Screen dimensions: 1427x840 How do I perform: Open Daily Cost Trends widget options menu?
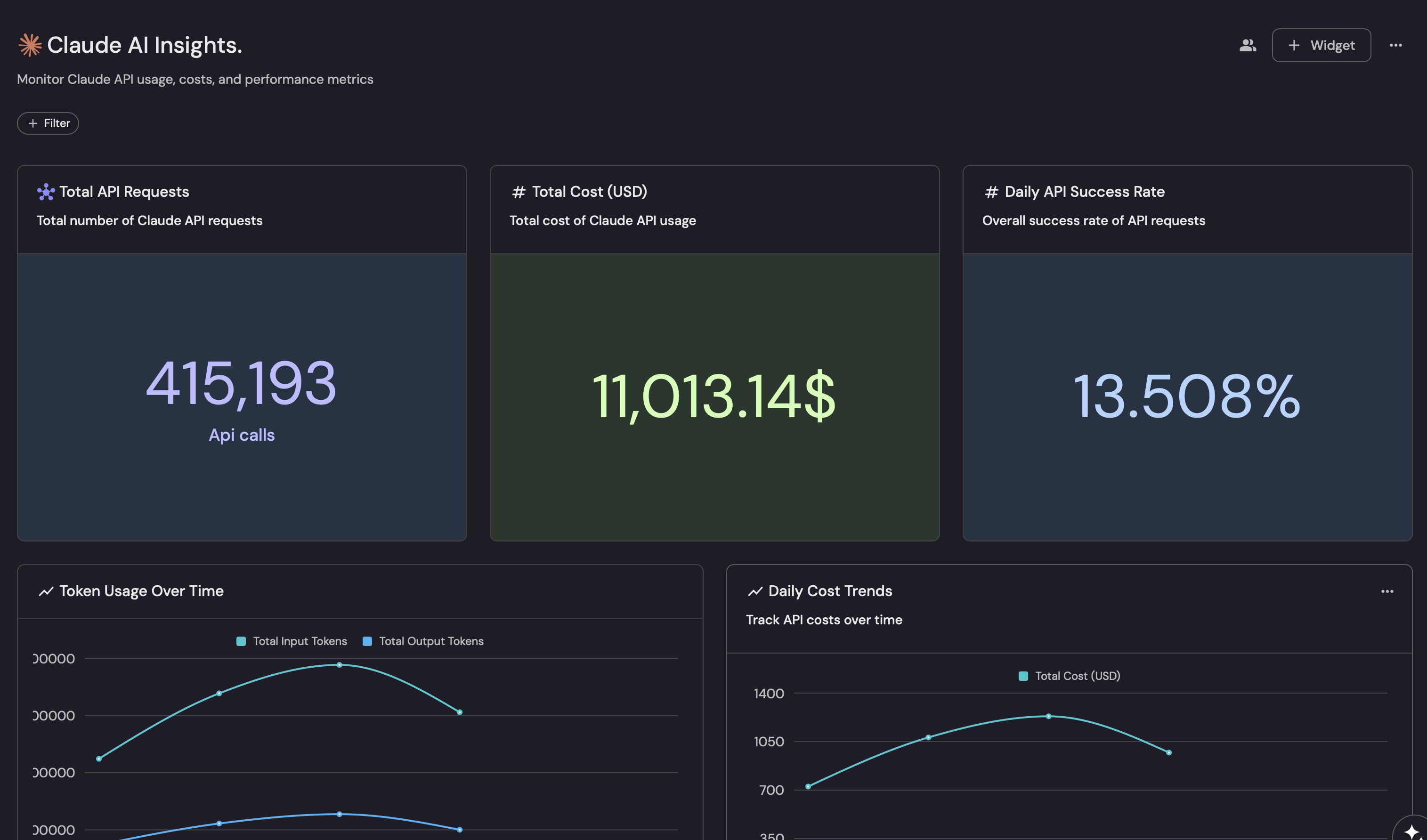coord(1387,591)
